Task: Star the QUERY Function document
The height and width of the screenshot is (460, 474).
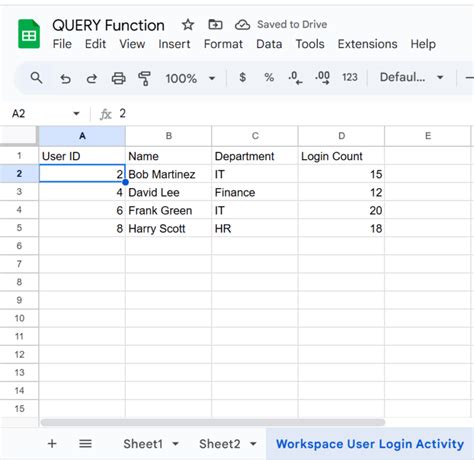Action: pyautogui.click(x=188, y=25)
